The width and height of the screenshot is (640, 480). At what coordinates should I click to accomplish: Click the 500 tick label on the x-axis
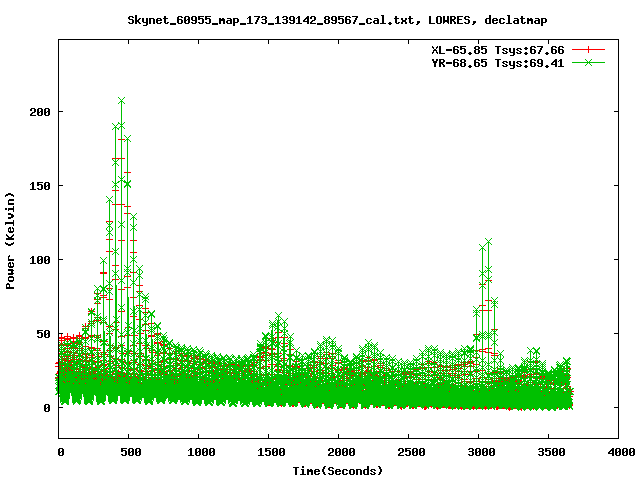(x=129, y=452)
